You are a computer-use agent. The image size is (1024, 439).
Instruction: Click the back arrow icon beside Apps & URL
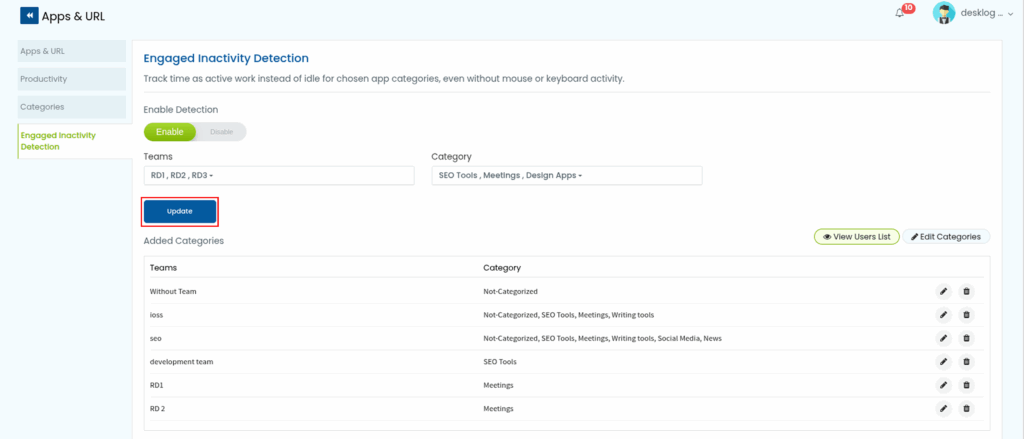(29, 16)
